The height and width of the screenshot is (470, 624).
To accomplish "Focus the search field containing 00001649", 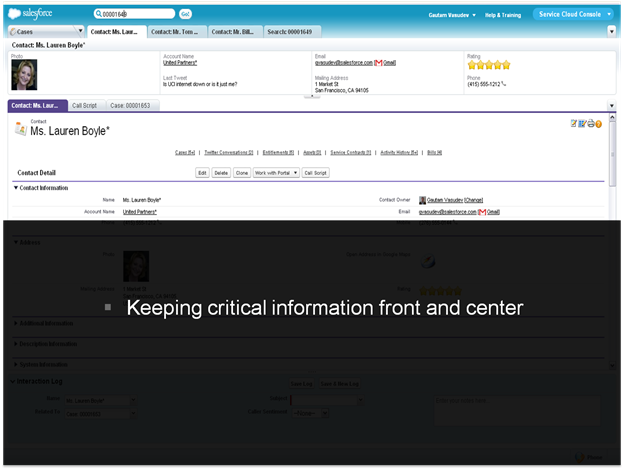I will (135, 14).
